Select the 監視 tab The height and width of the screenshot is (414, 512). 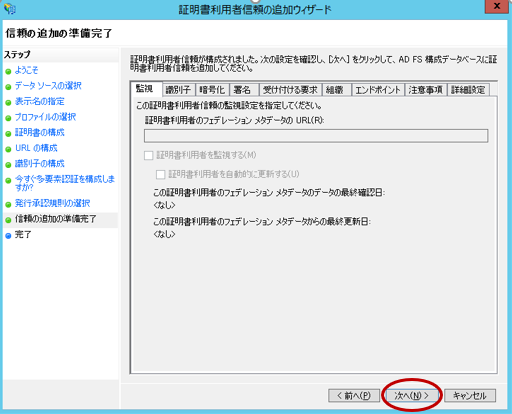point(146,89)
